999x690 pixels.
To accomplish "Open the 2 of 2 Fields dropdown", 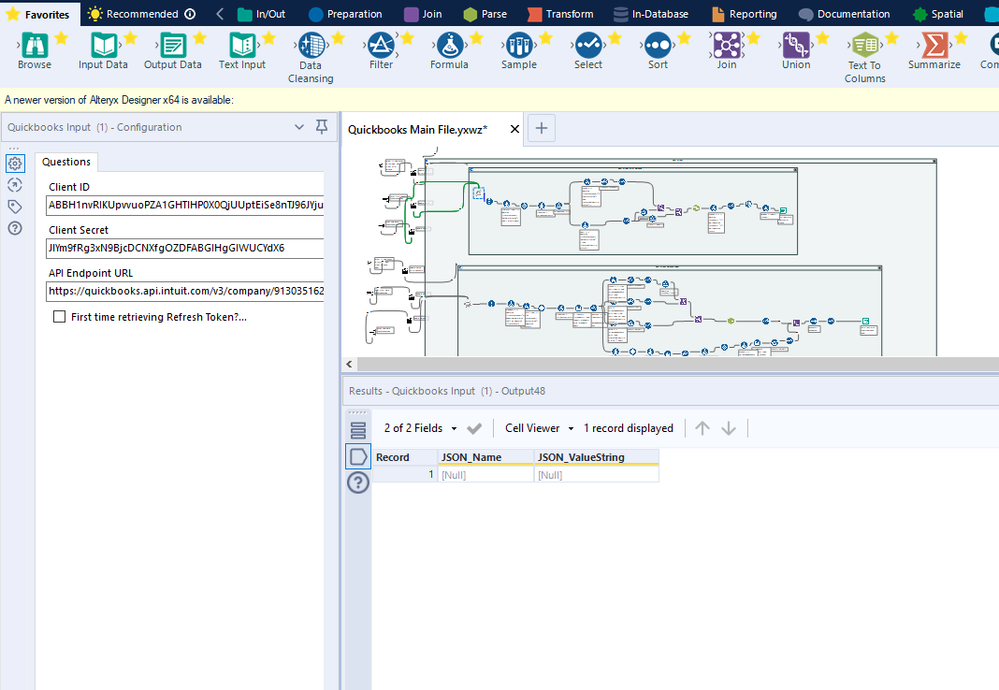I will (421, 428).
